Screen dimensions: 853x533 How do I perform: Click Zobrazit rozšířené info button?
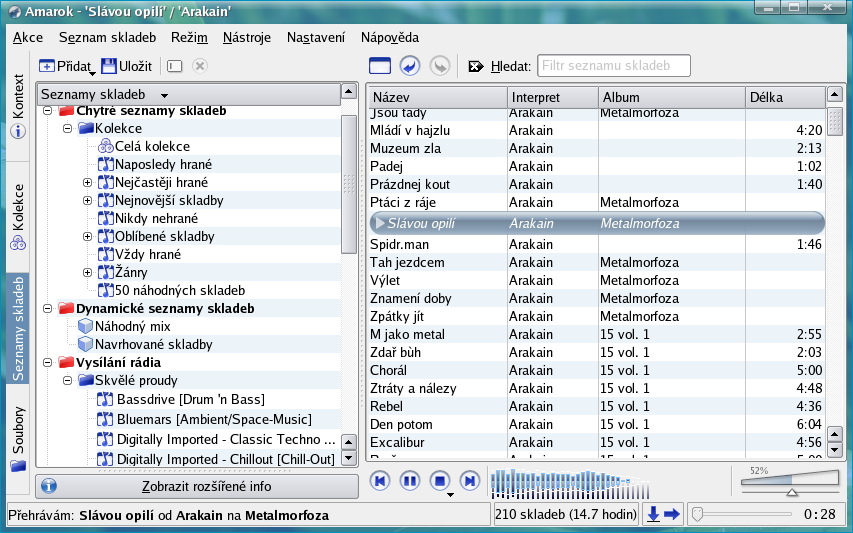197,486
